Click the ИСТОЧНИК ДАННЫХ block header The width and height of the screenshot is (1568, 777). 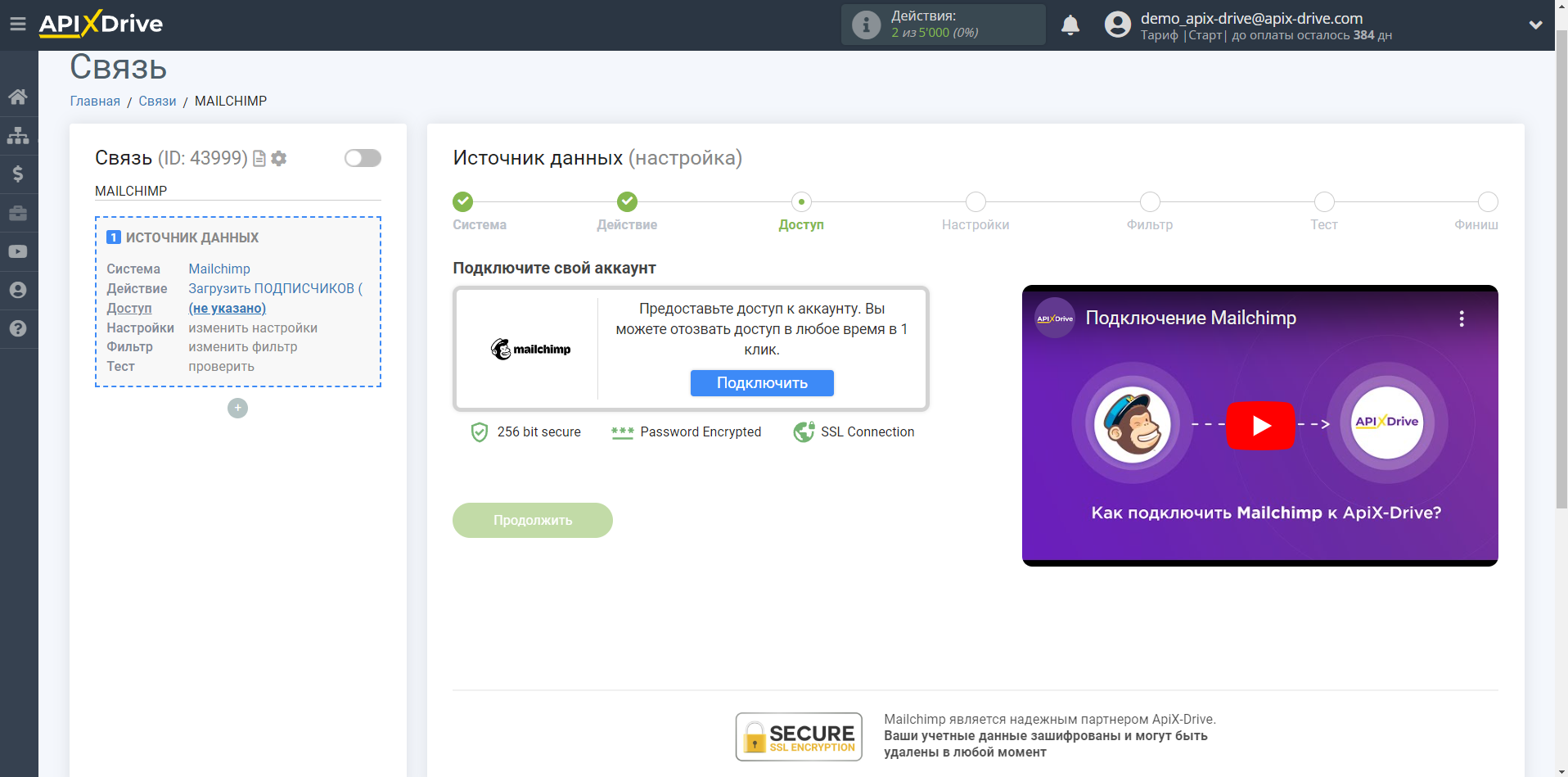click(x=182, y=237)
